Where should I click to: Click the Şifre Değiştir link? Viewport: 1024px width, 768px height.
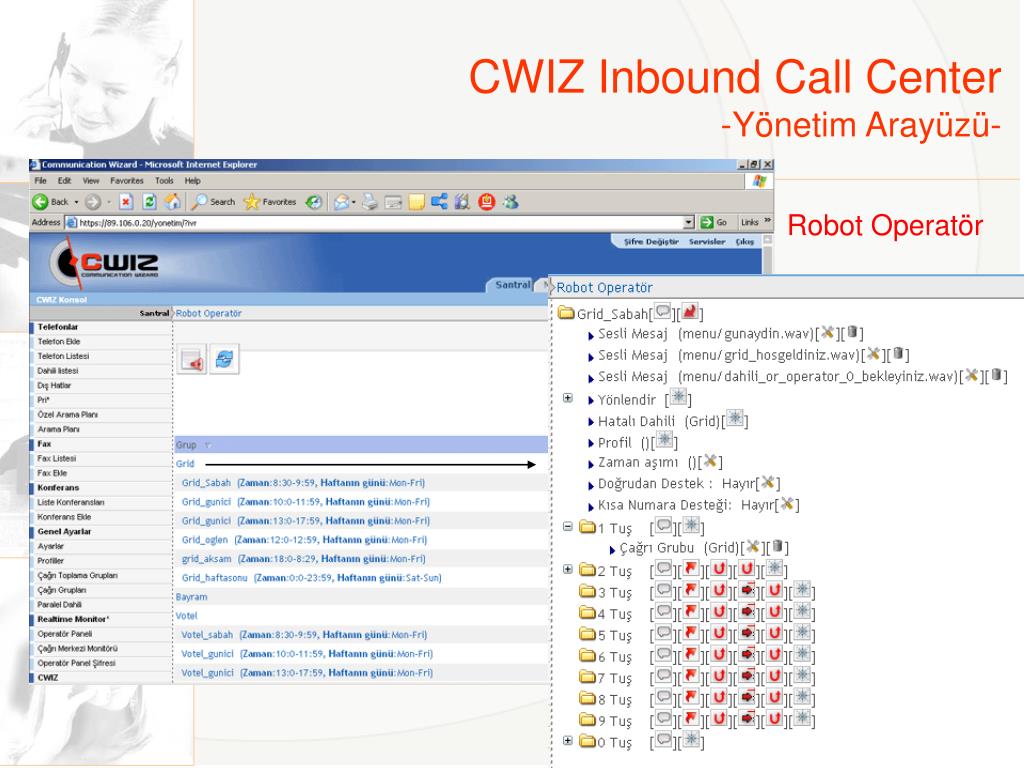[651, 242]
